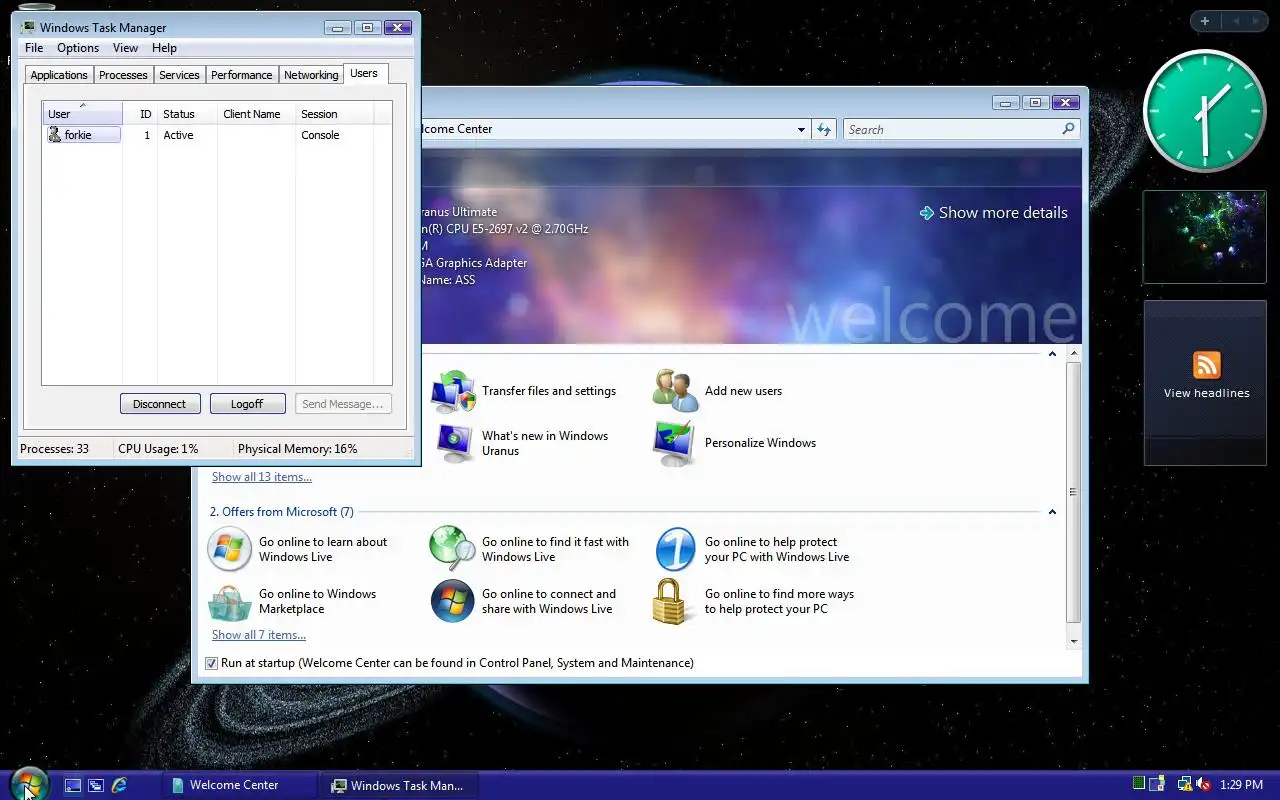Click the 1:29 PM taskbar clock
The height and width of the screenshot is (800, 1280).
[x=1242, y=785]
